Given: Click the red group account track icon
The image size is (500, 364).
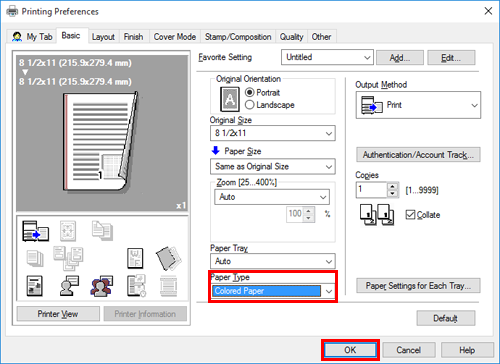Looking at the screenshot, I should (x=102, y=286).
